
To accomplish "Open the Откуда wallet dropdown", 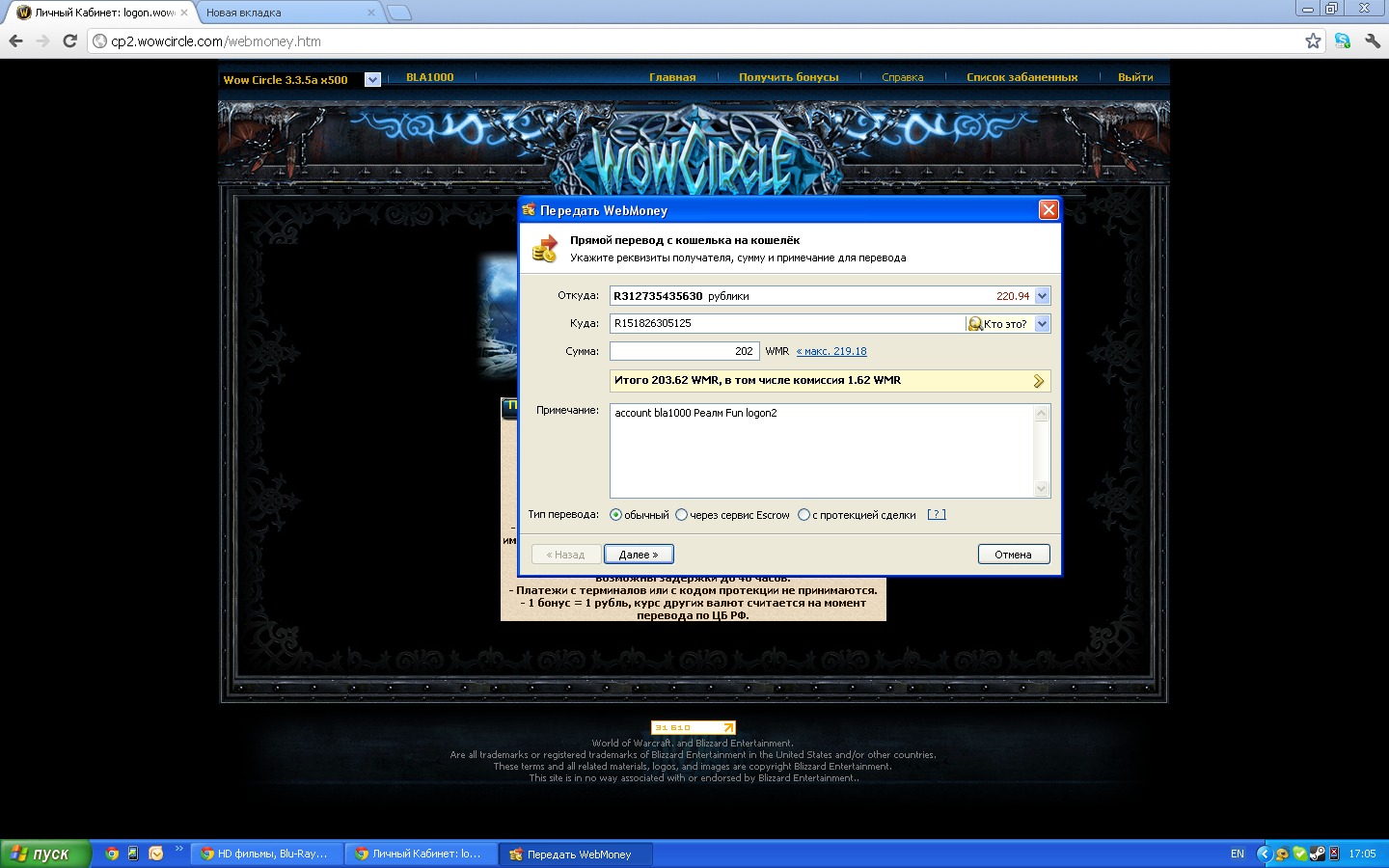I will 1042,296.
